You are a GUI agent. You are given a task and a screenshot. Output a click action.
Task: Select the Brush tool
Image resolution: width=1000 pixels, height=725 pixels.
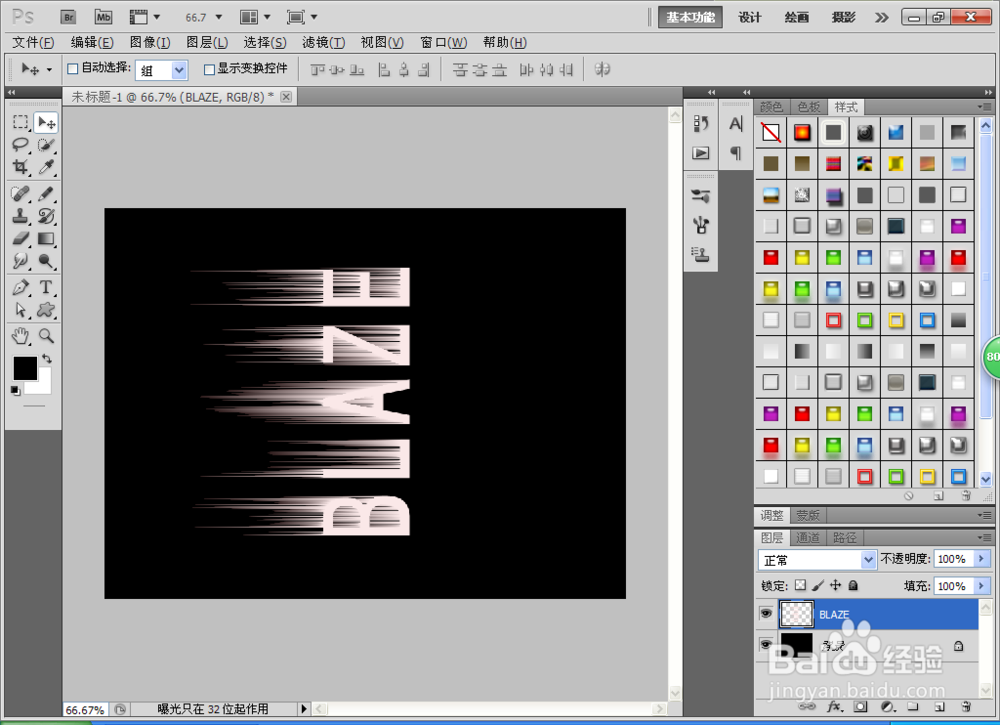click(46, 193)
